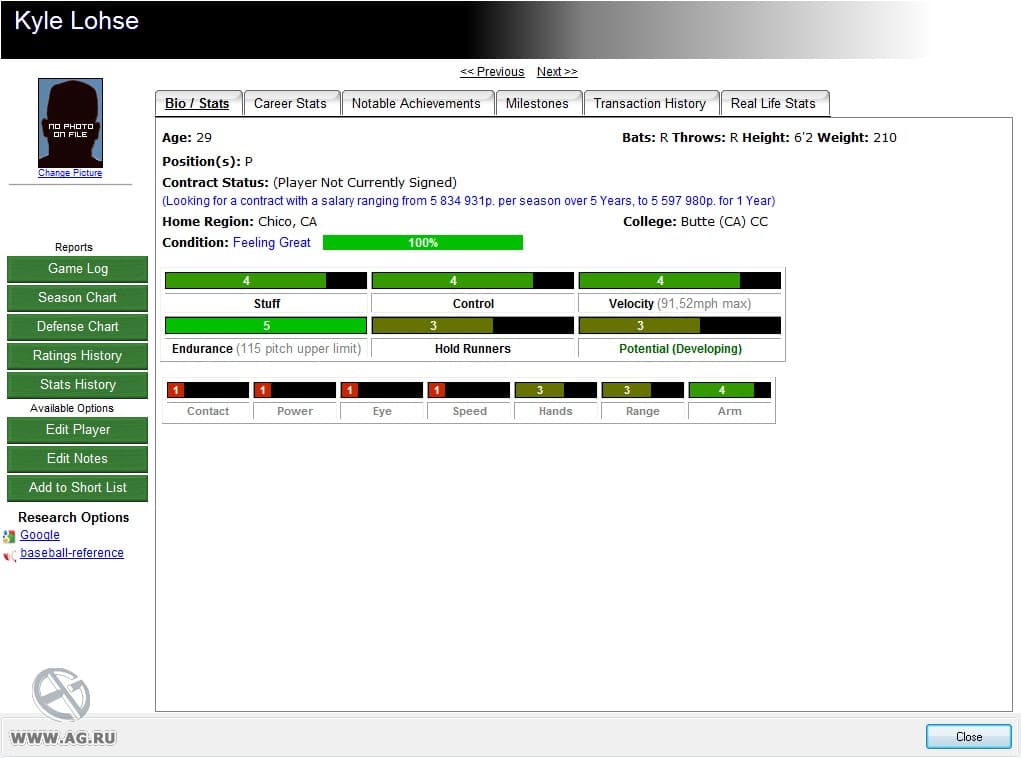The height and width of the screenshot is (758, 1021).
Task: Close the player window
Action: [969, 737]
